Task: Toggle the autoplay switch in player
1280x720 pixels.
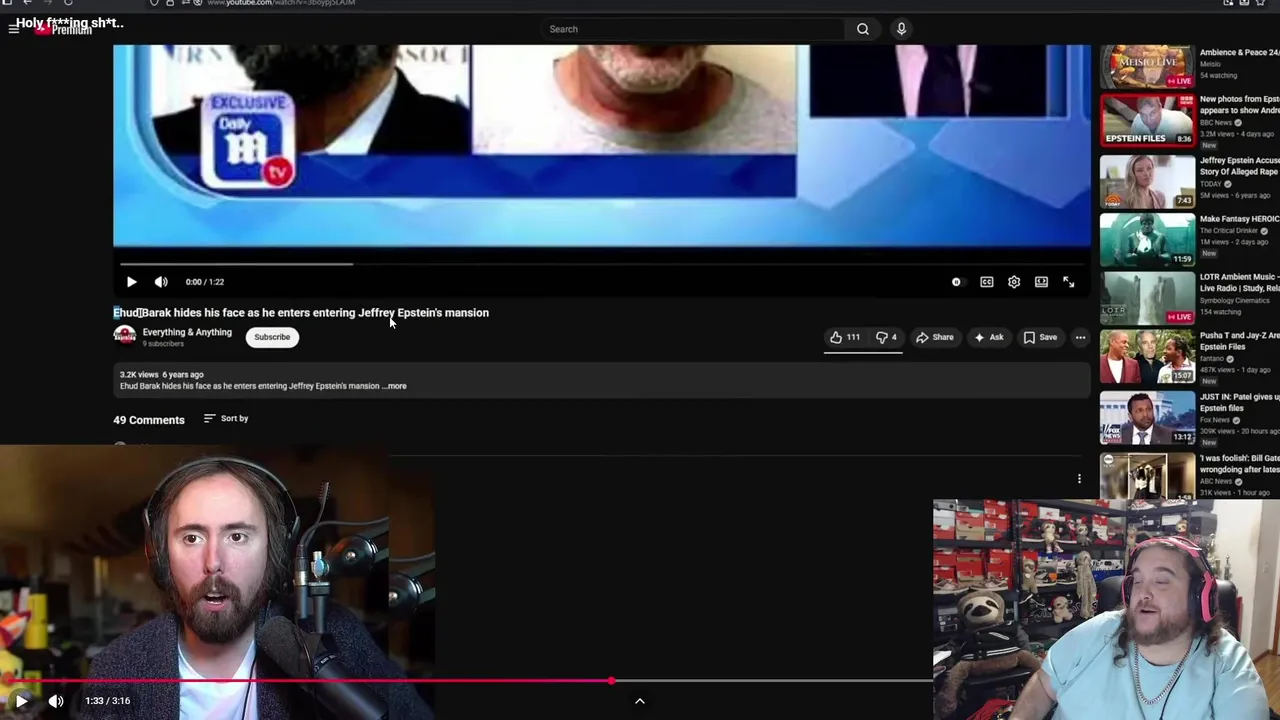Action: click(x=956, y=282)
